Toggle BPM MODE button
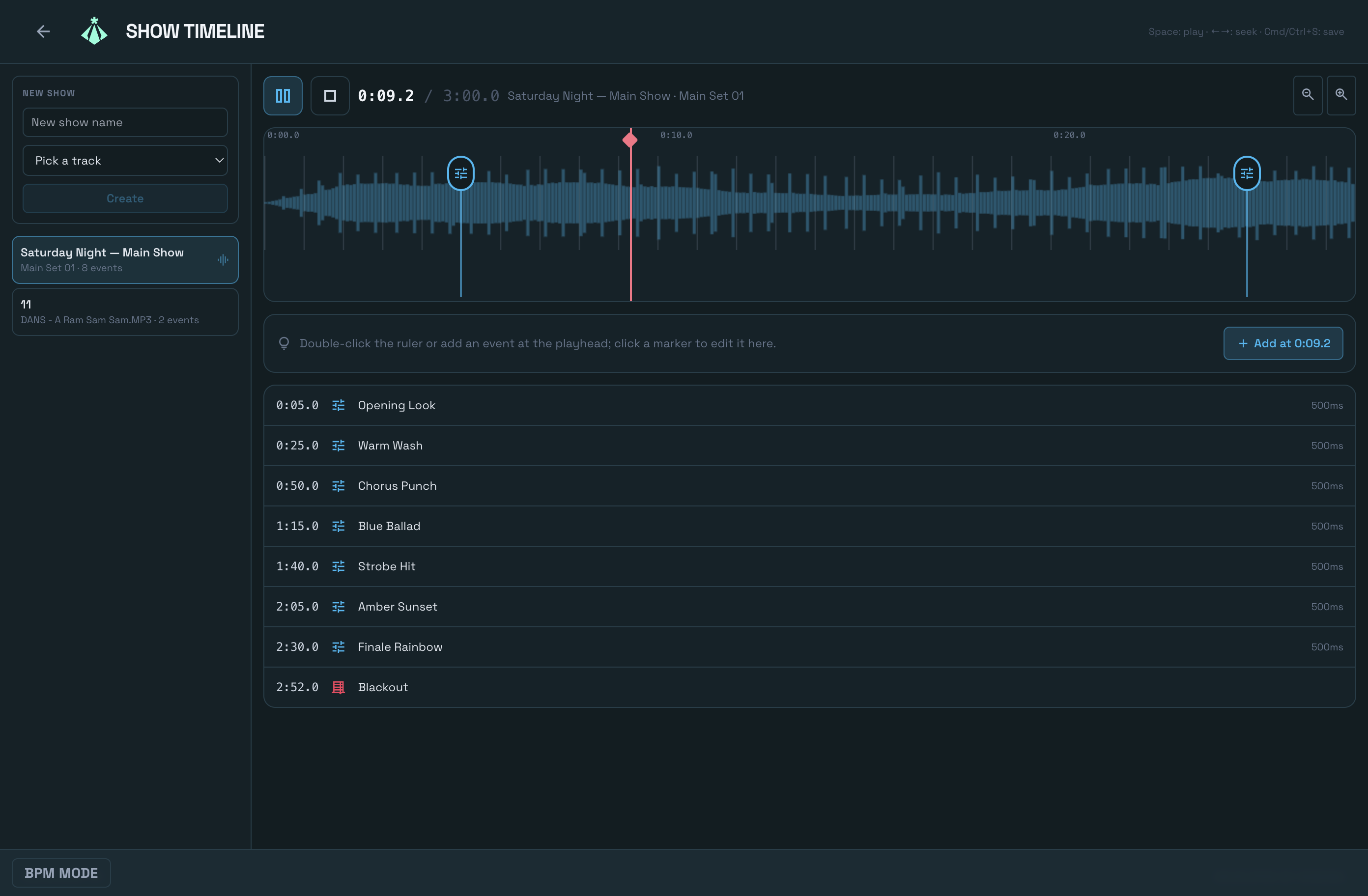This screenshot has height=896, width=1368. tap(61, 872)
